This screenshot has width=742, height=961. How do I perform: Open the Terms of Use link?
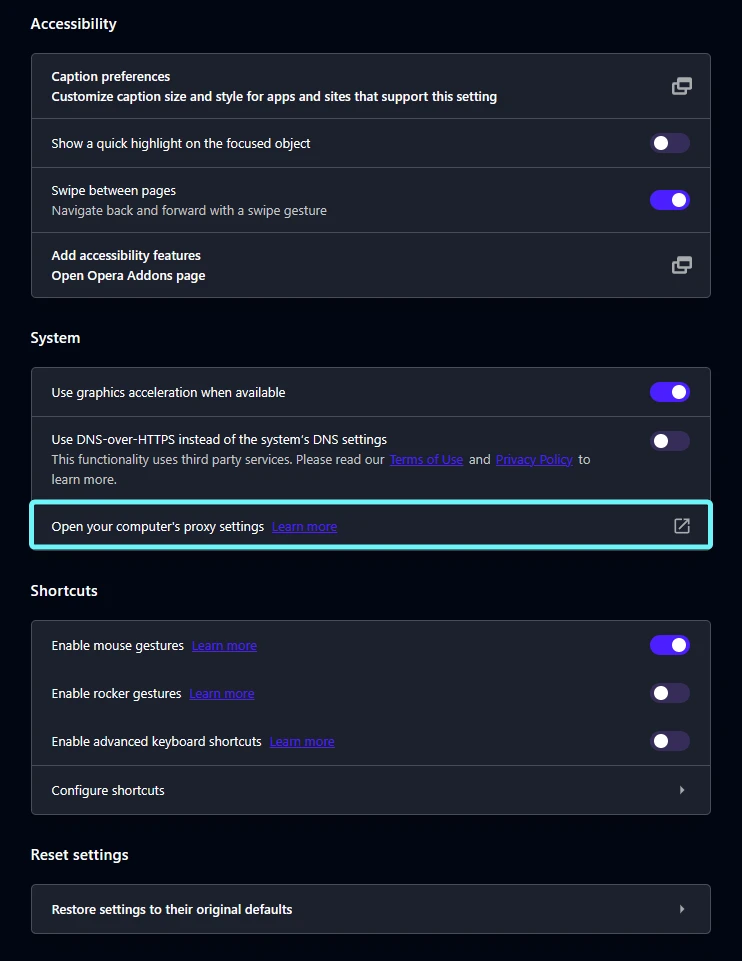click(x=426, y=460)
